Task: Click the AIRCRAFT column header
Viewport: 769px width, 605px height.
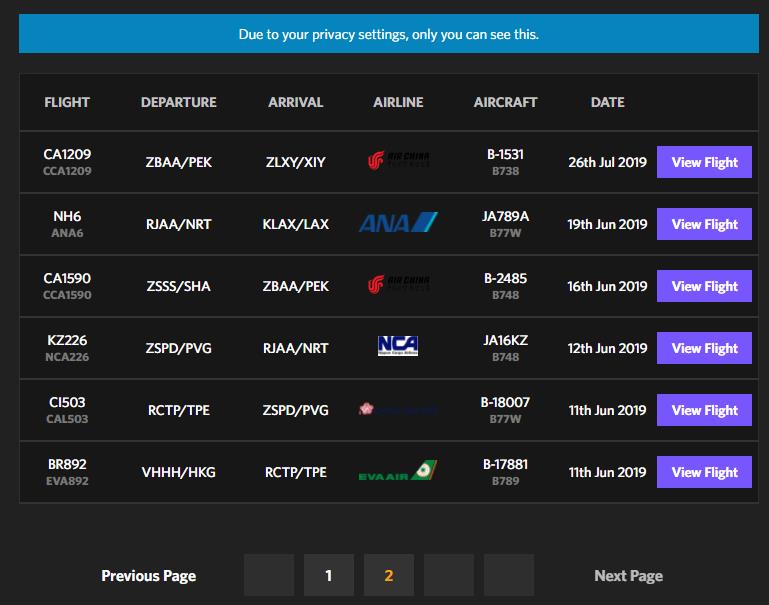Action: point(505,102)
